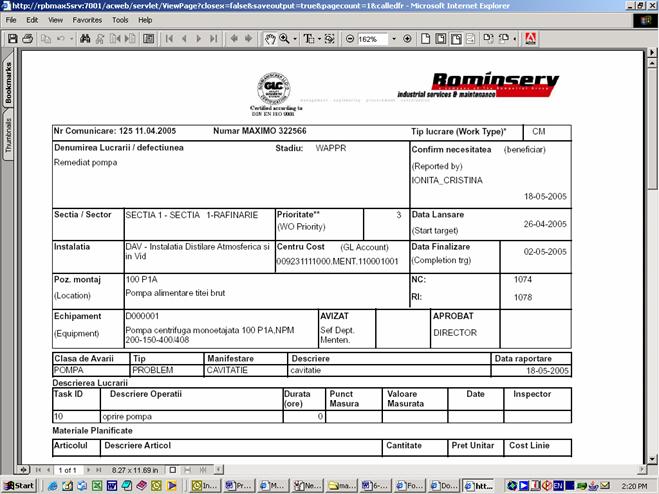Open zoom tool options dropdown arrow
Screen dimensions: 659x494
point(295,39)
